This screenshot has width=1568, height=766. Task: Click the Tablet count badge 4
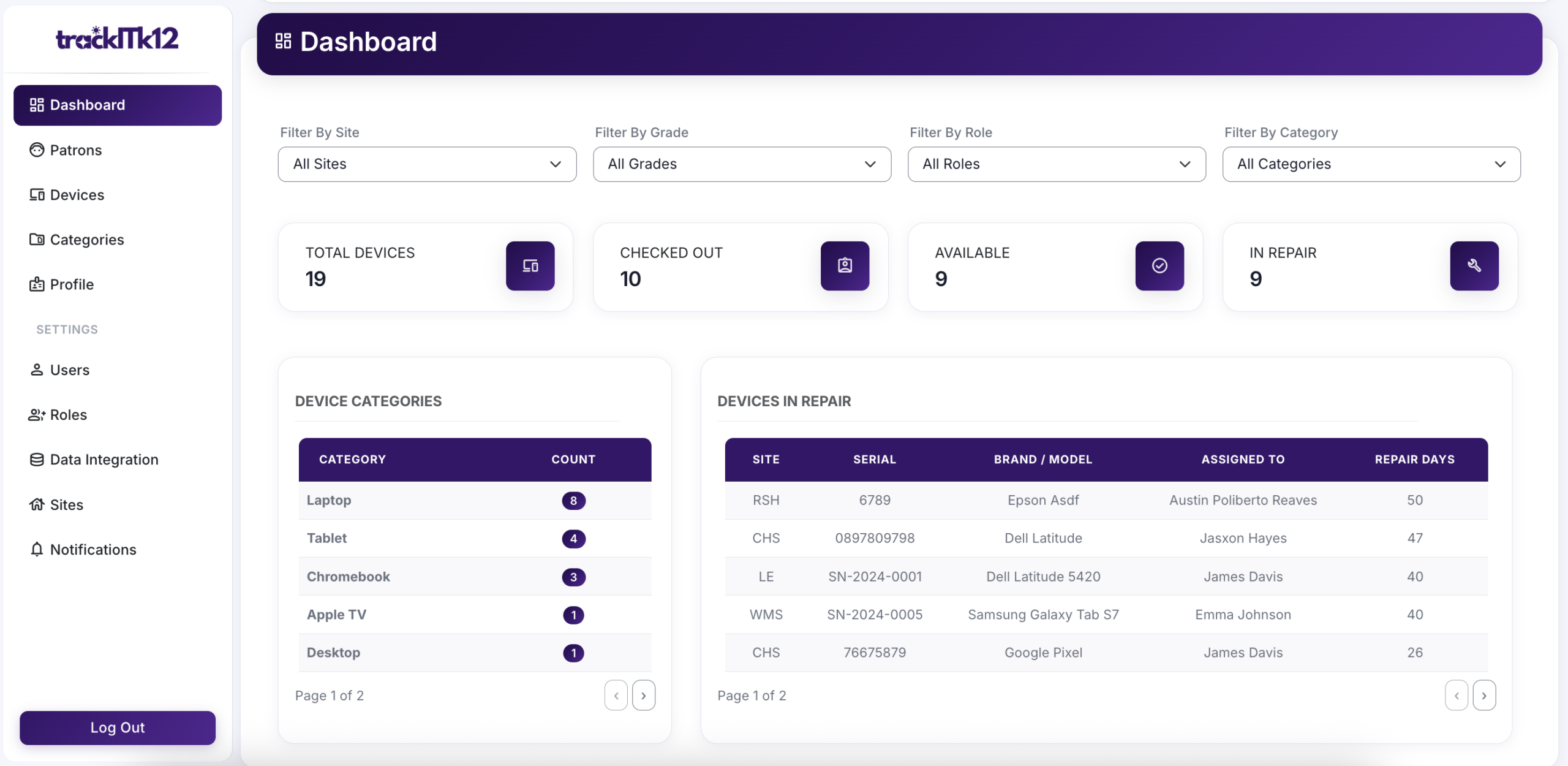point(573,539)
